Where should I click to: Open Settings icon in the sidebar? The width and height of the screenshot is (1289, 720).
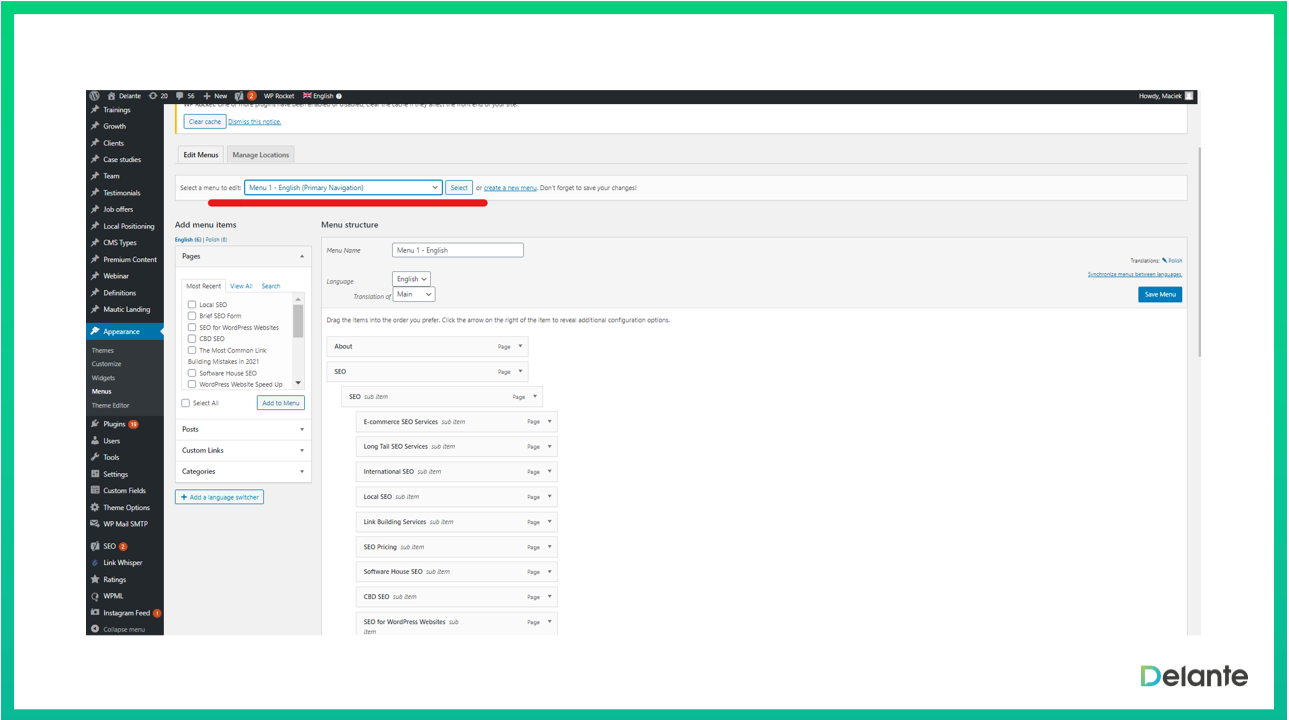[x=95, y=474]
